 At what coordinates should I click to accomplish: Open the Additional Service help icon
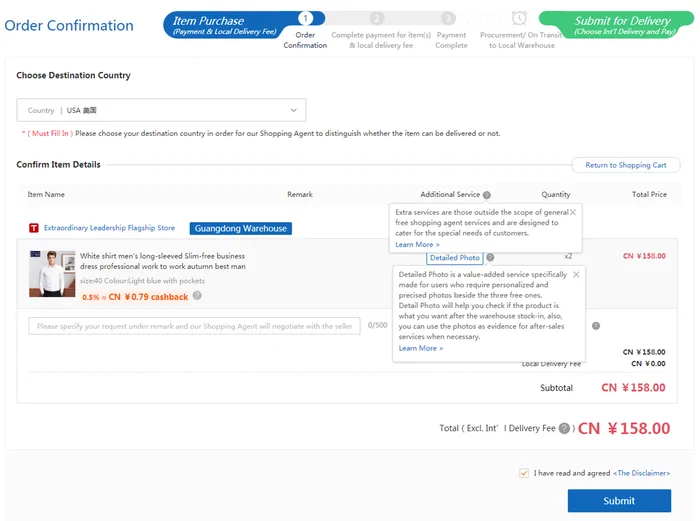point(487,195)
